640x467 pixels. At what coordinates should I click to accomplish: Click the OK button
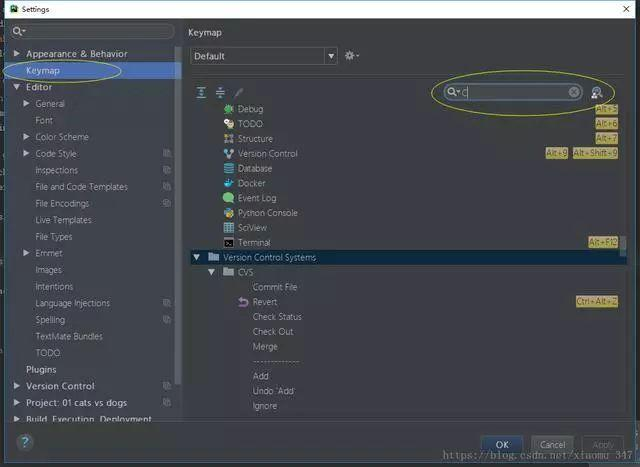coord(502,444)
